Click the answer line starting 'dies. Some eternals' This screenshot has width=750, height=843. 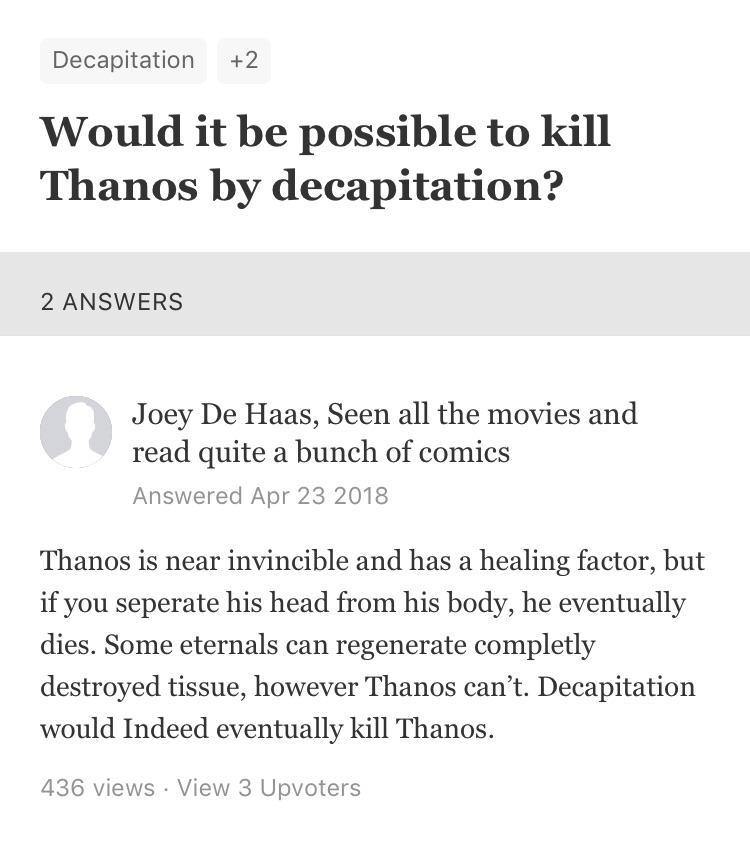317,645
